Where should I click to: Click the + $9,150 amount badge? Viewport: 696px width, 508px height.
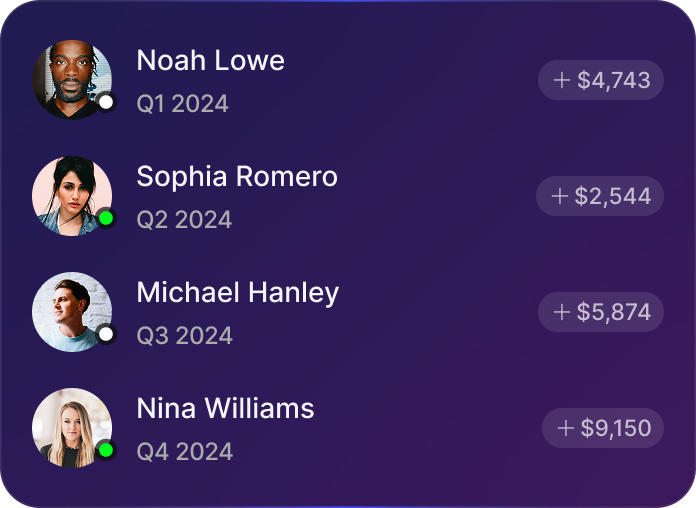(x=603, y=428)
